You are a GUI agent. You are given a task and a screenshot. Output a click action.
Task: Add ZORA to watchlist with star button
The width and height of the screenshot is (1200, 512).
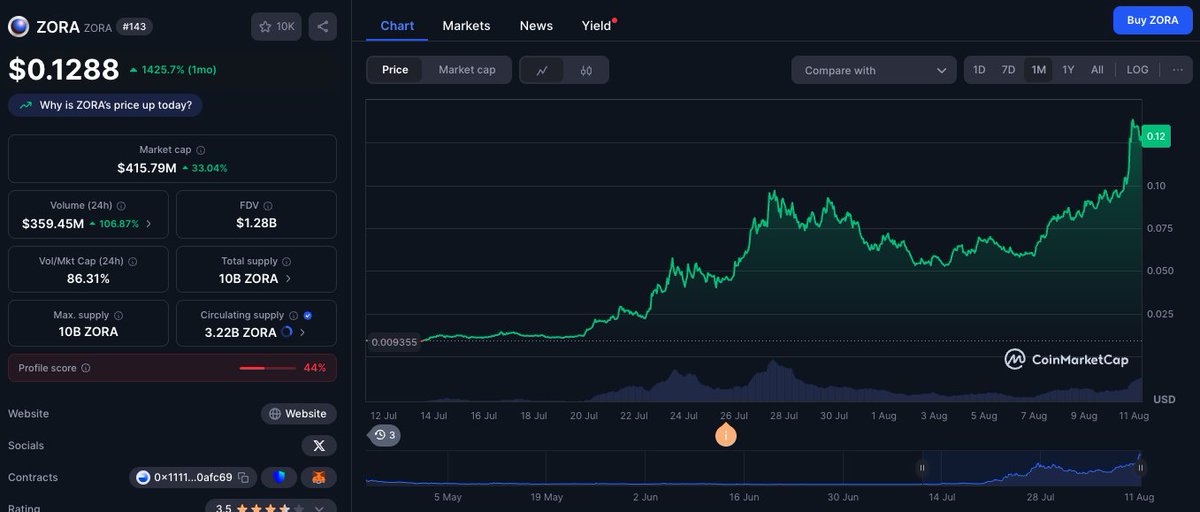(276, 27)
